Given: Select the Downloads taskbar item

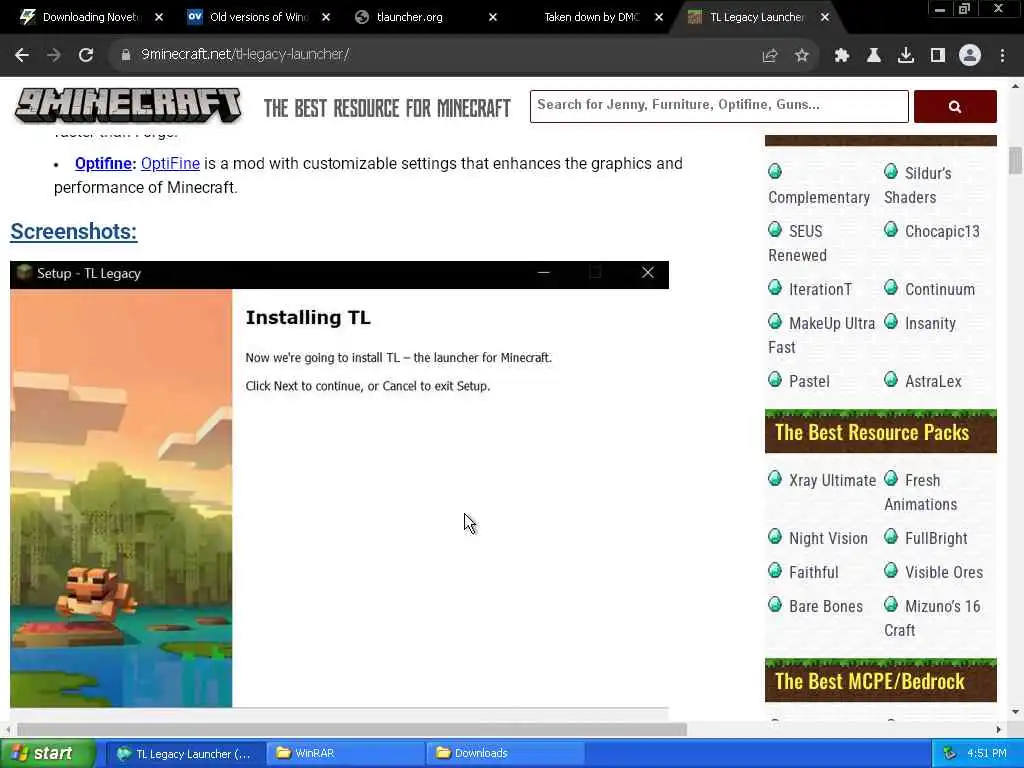Looking at the screenshot, I should coord(505,754).
